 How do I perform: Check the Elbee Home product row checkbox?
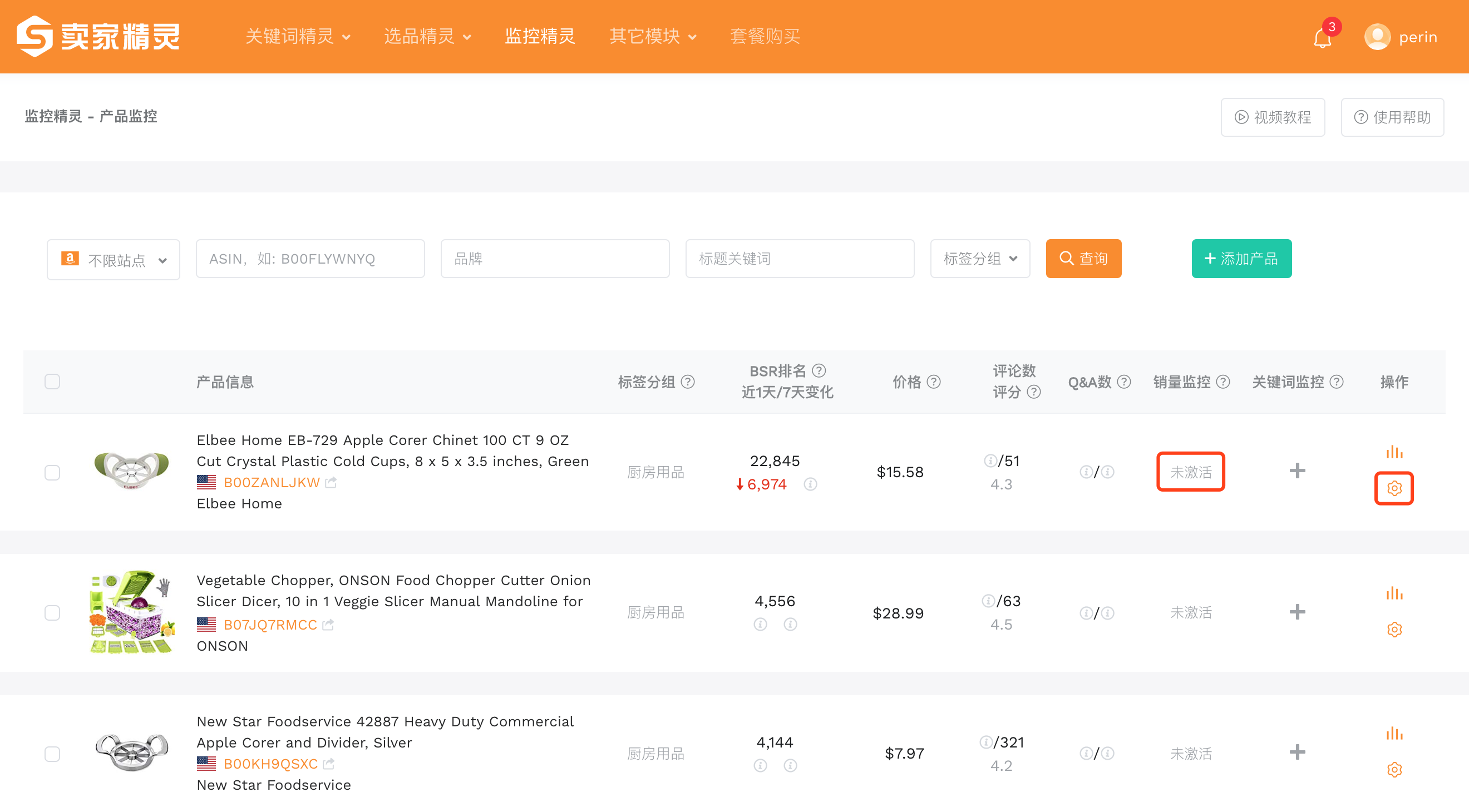[52, 473]
